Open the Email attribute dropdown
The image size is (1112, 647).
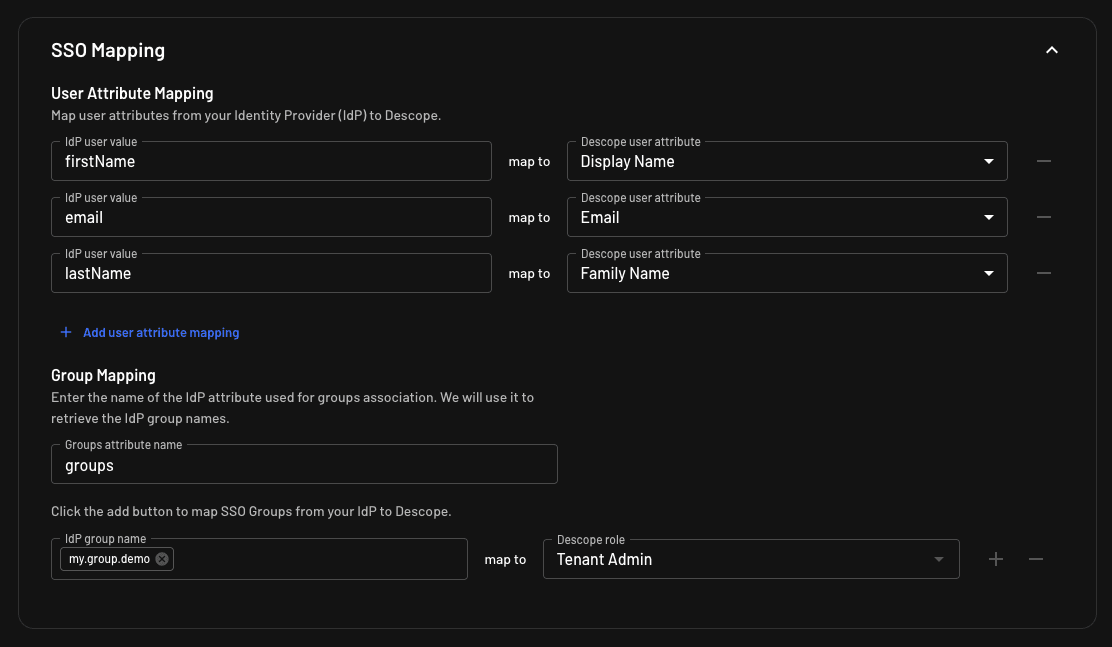pos(987,217)
